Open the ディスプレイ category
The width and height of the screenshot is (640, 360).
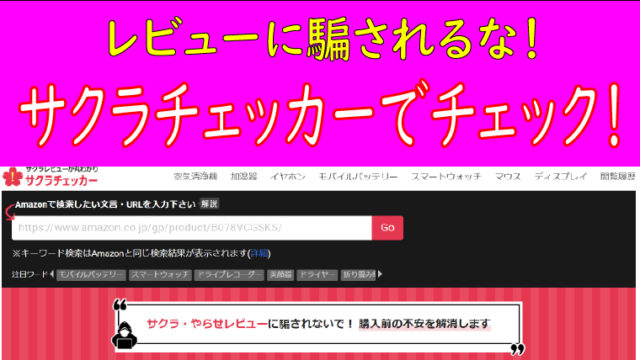click(560, 176)
